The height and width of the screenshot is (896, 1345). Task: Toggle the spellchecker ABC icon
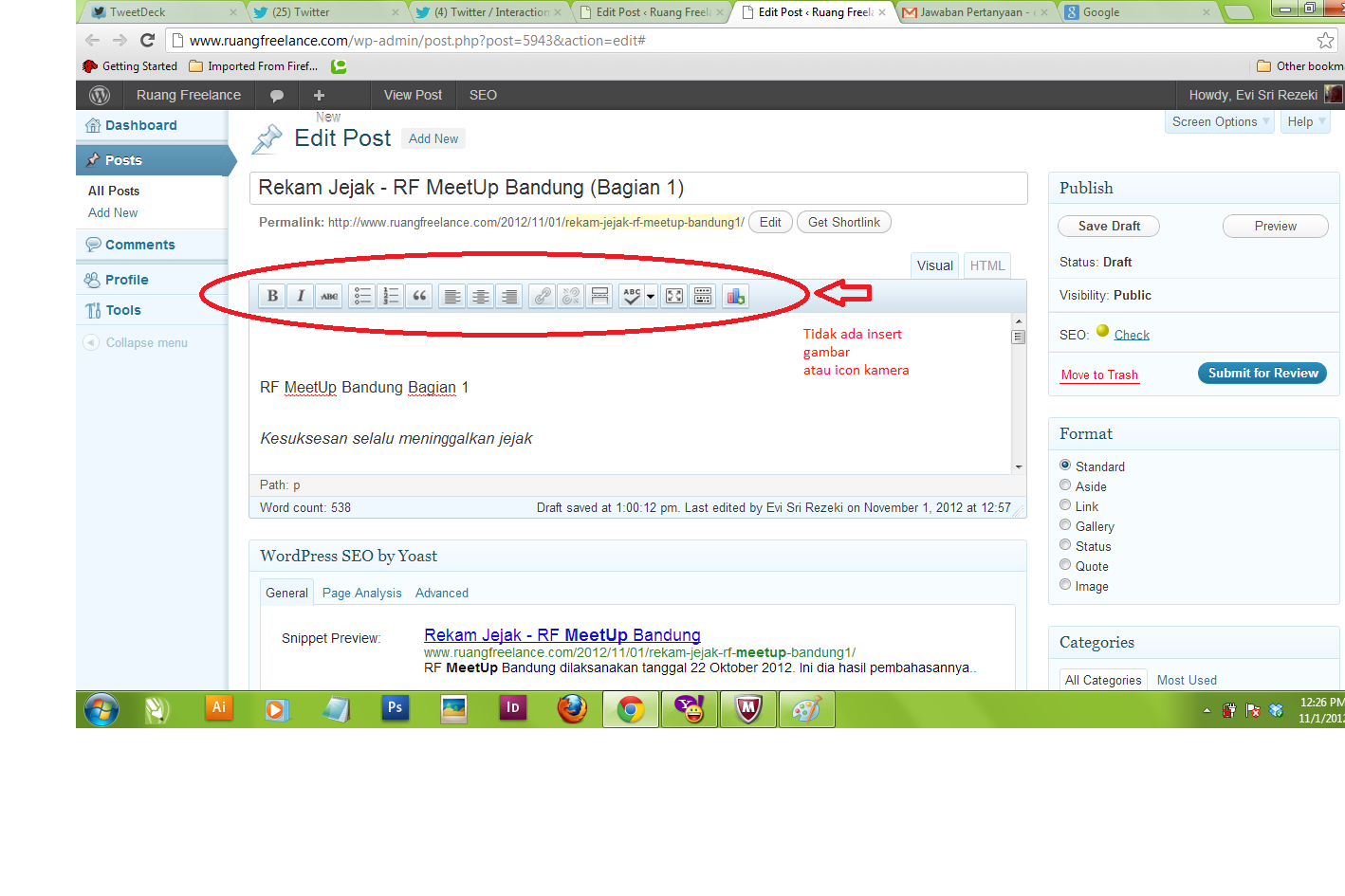(x=632, y=296)
